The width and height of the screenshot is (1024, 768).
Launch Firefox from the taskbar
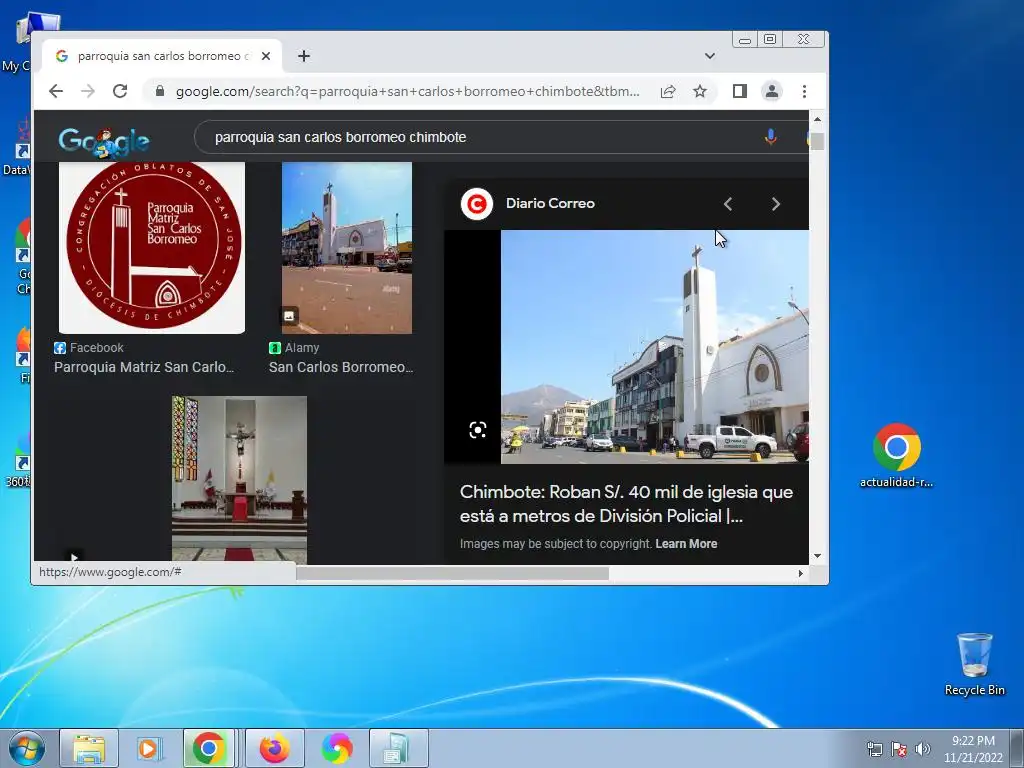pyautogui.click(x=274, y=748)
